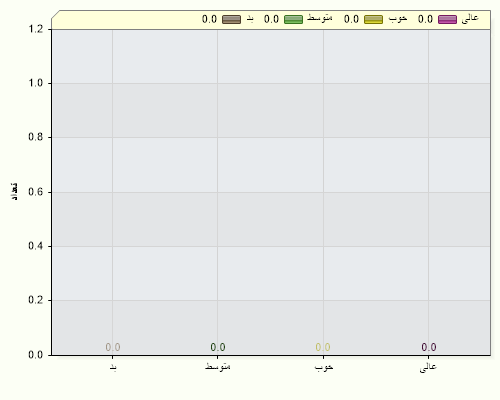Click the yellow 0.0 data label above خوب
This screenshot has height=400, width=500.
(323, 347)
